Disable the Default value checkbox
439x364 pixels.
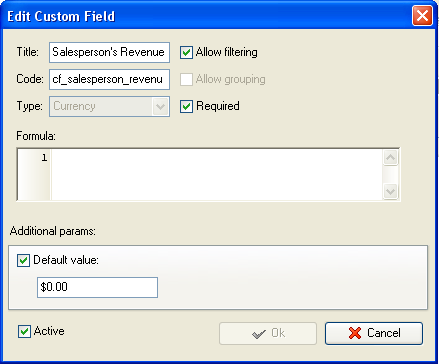coord(23,261)
